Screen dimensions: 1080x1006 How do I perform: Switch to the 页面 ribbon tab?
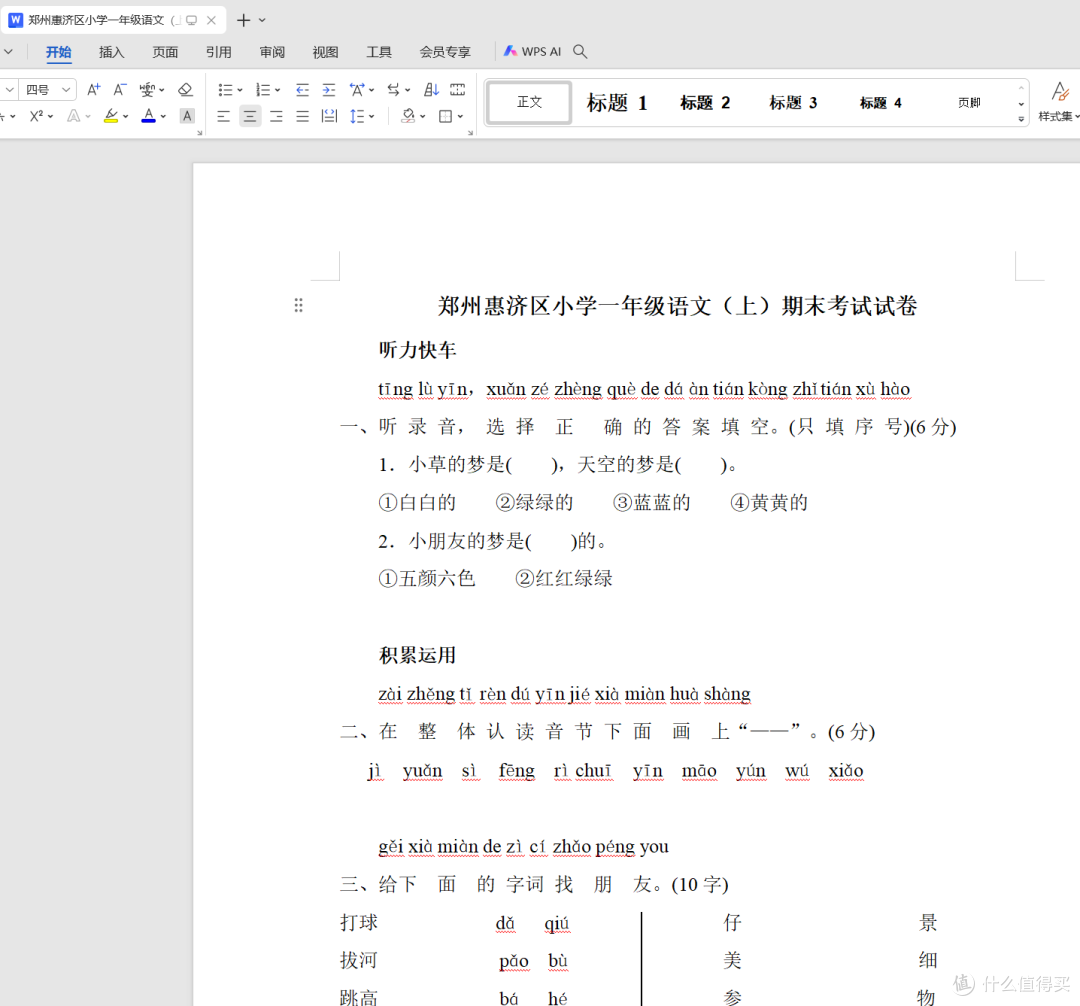point(165,52)
